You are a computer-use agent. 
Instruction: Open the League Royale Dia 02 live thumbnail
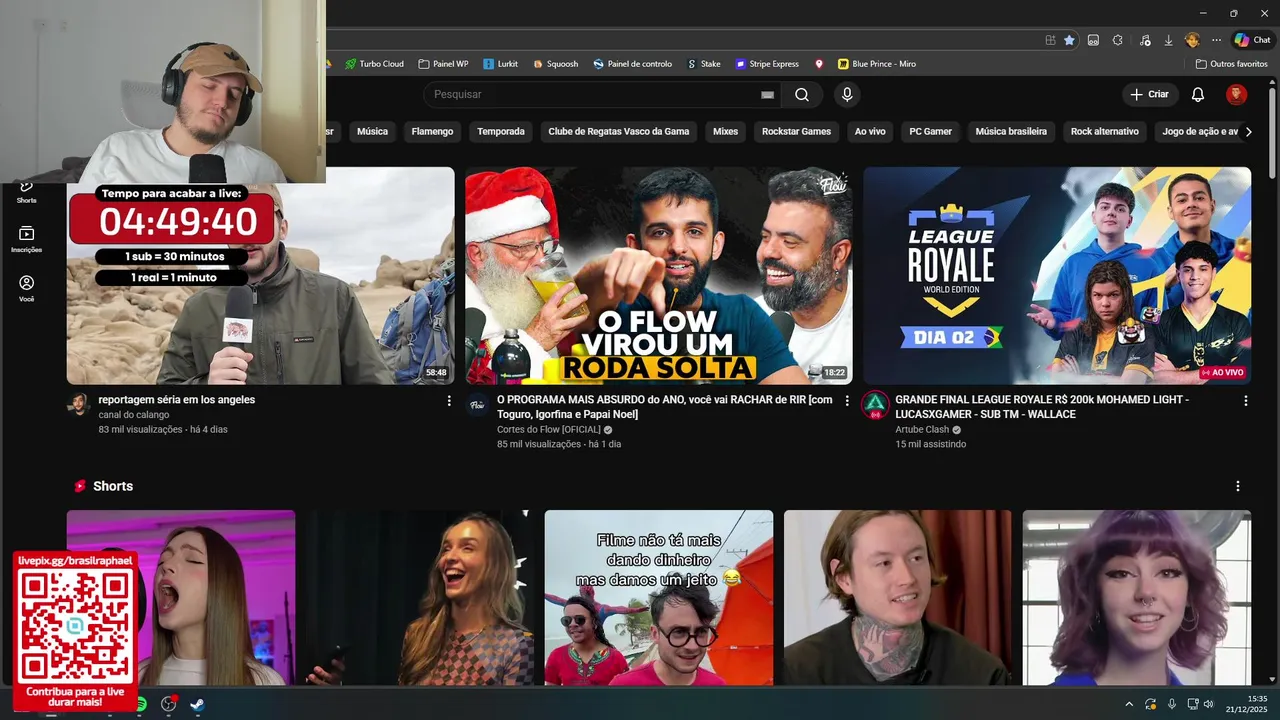coord(1057,276)
